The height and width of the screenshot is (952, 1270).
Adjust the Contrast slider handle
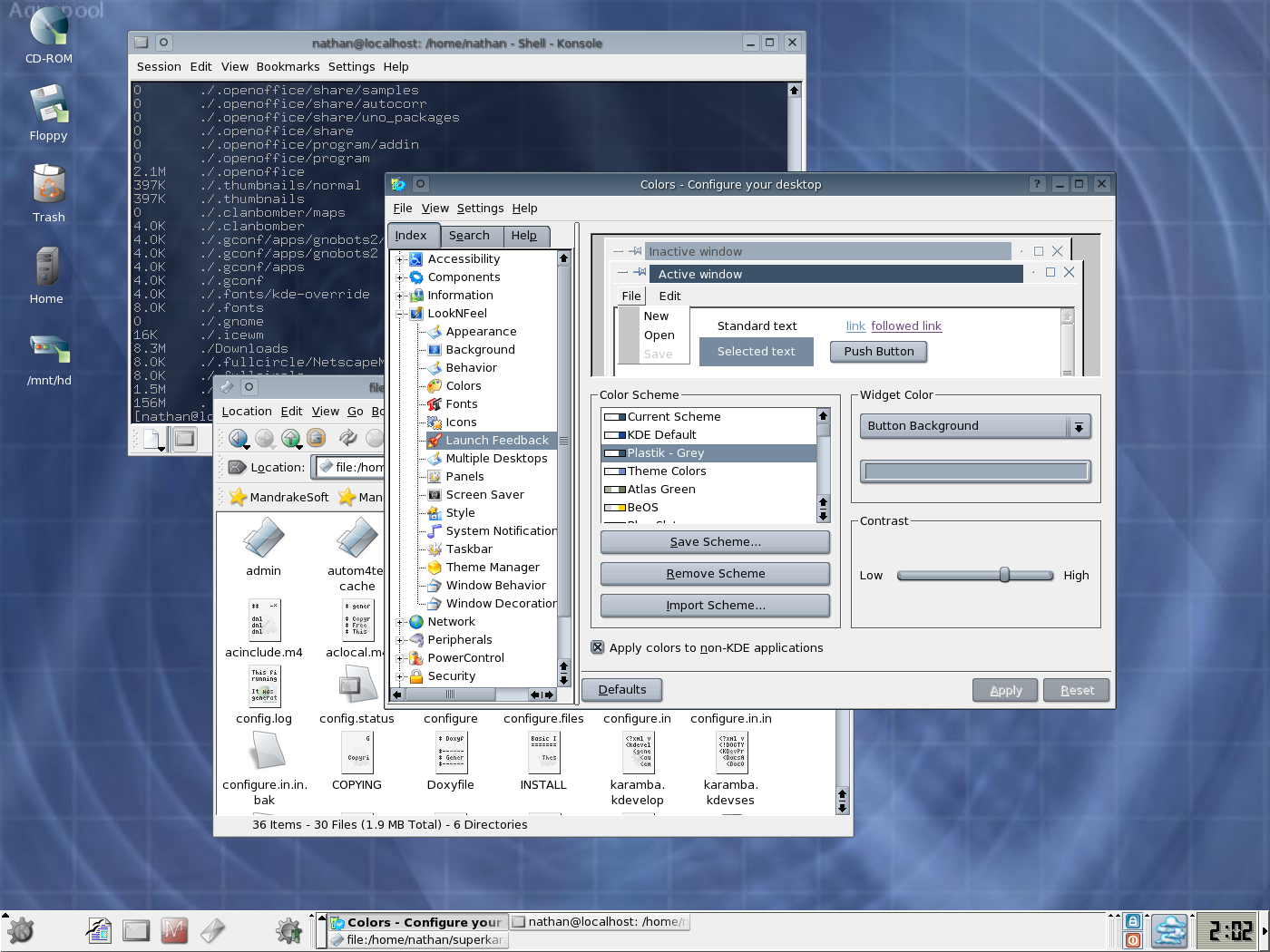pos(1004,575)
